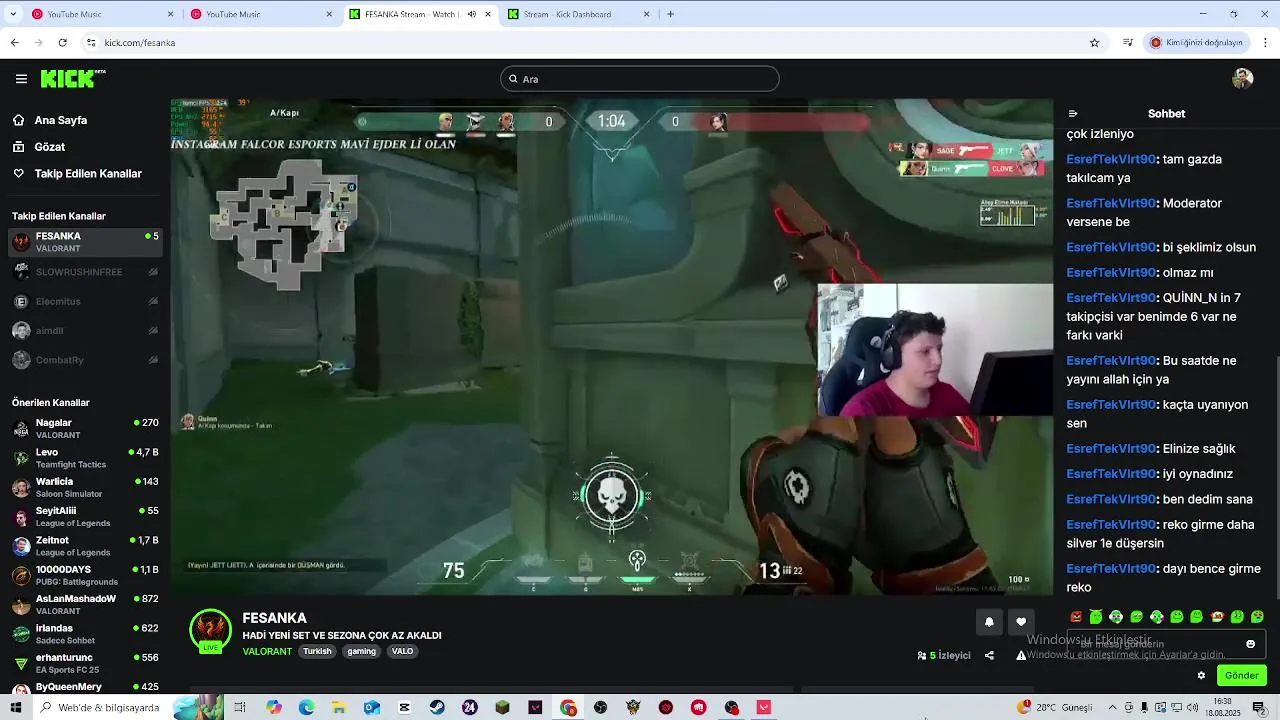Open File Explorer from the taskbar
This screenshot has height=720, width=1280.
pyautogui.click(x=339, y=707)
